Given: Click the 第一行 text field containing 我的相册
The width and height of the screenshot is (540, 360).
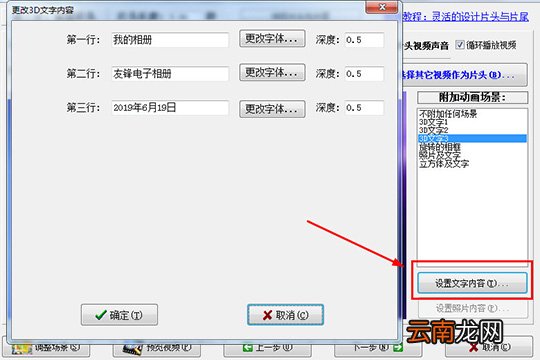Looking at the screenshot, I should 170,40.
